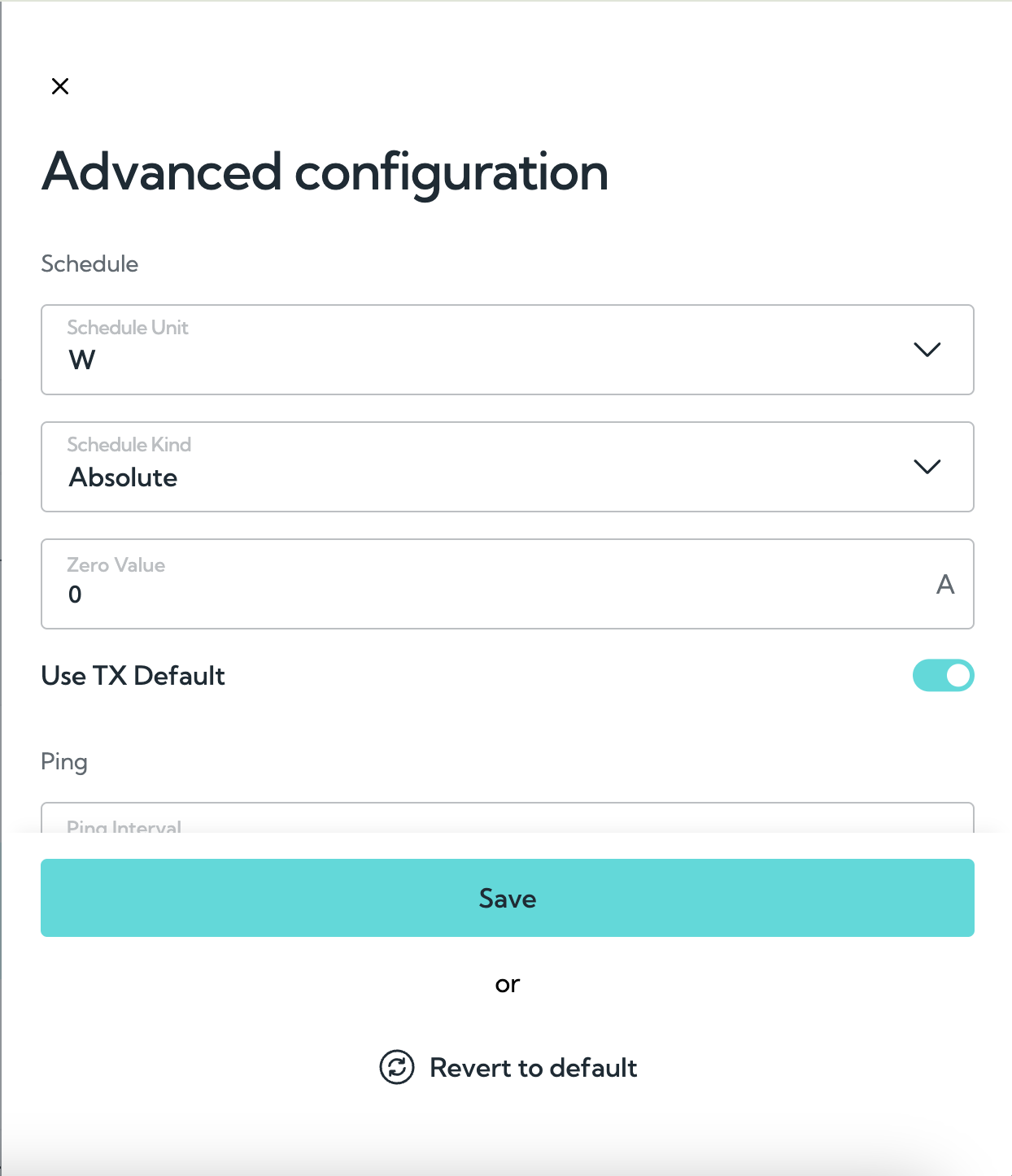Click the "or" separator text
The width and height of the screenshot is (1012, 1176).
(x=508, y=985)
